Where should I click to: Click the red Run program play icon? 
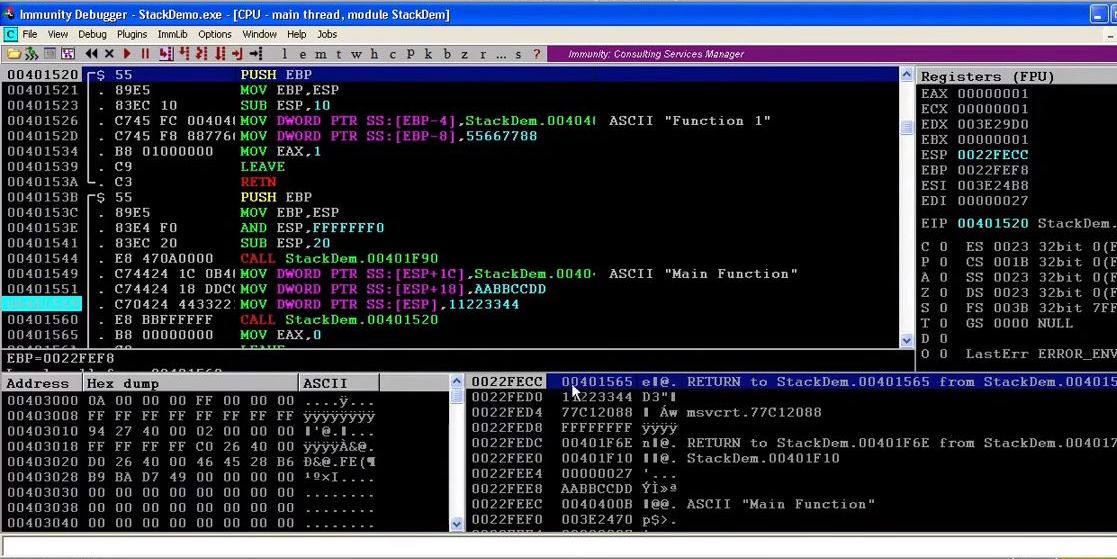click(127, 53)
